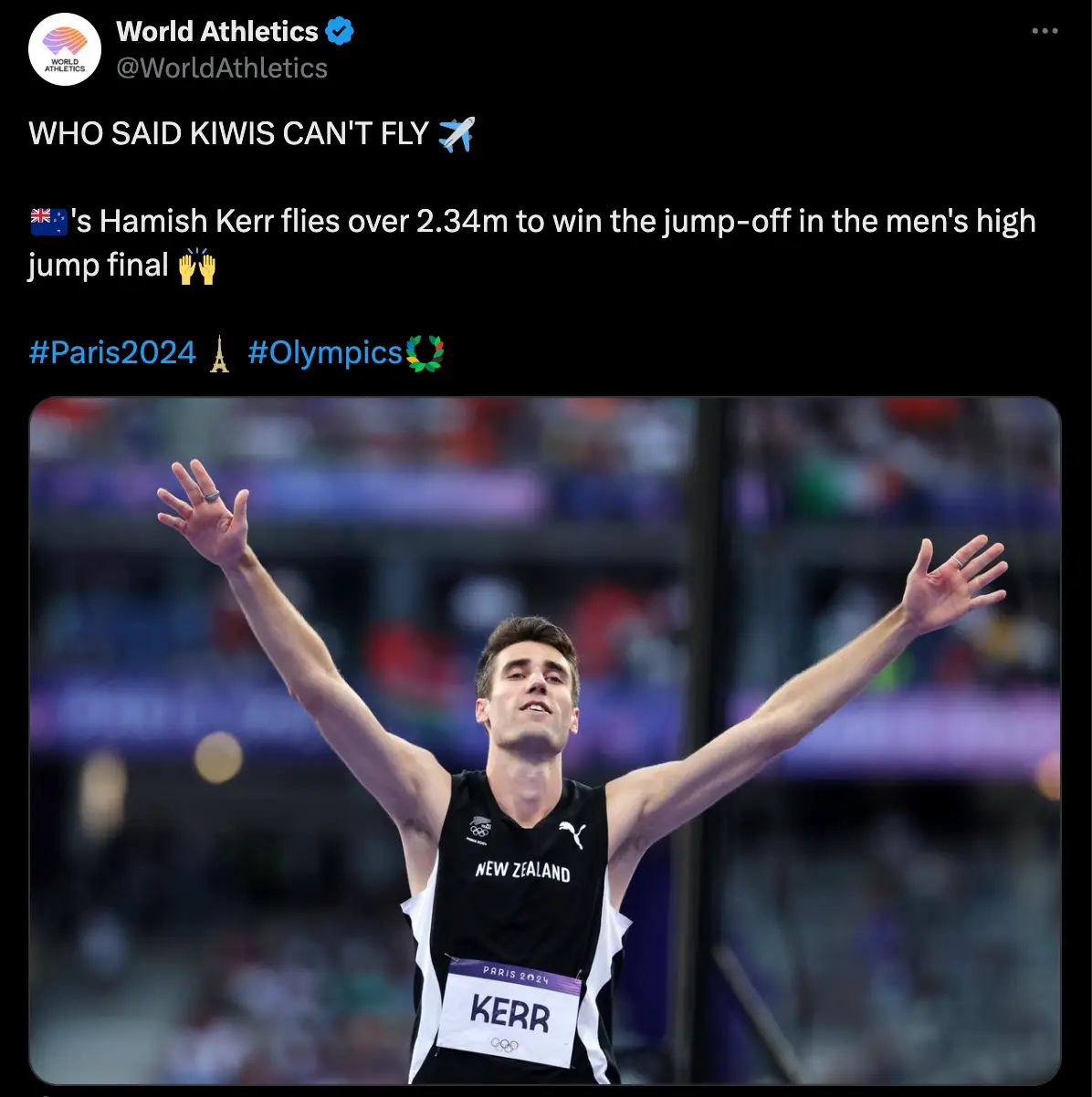Click the Eiffel Tower emoji
1092x1097 pixels.
(218, 354)
